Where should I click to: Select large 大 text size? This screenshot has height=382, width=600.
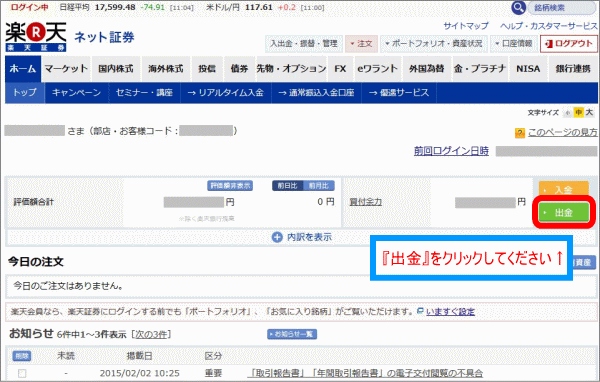tap(589, 112)
